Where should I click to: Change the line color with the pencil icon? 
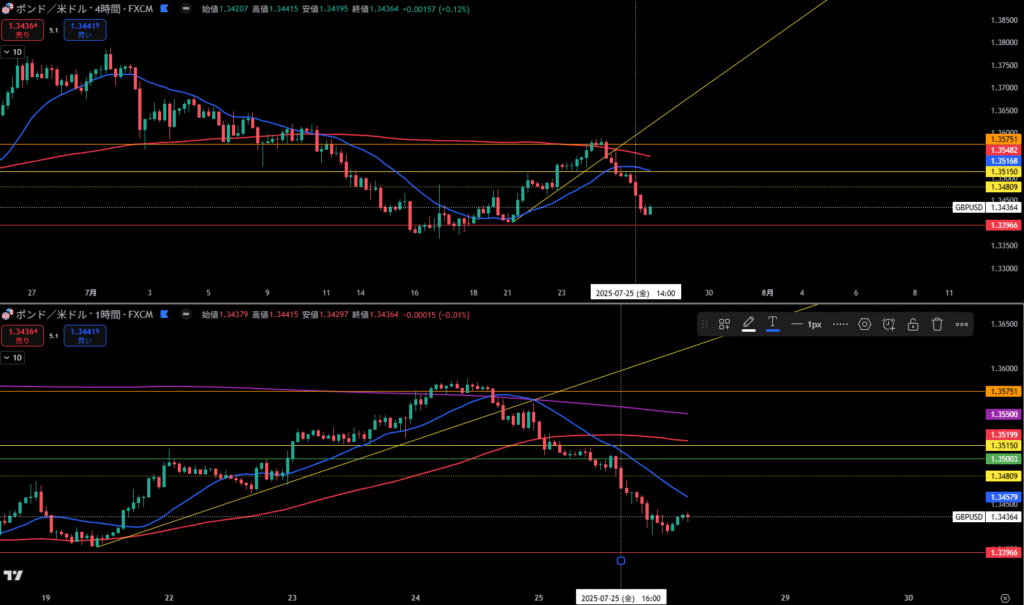748,323
